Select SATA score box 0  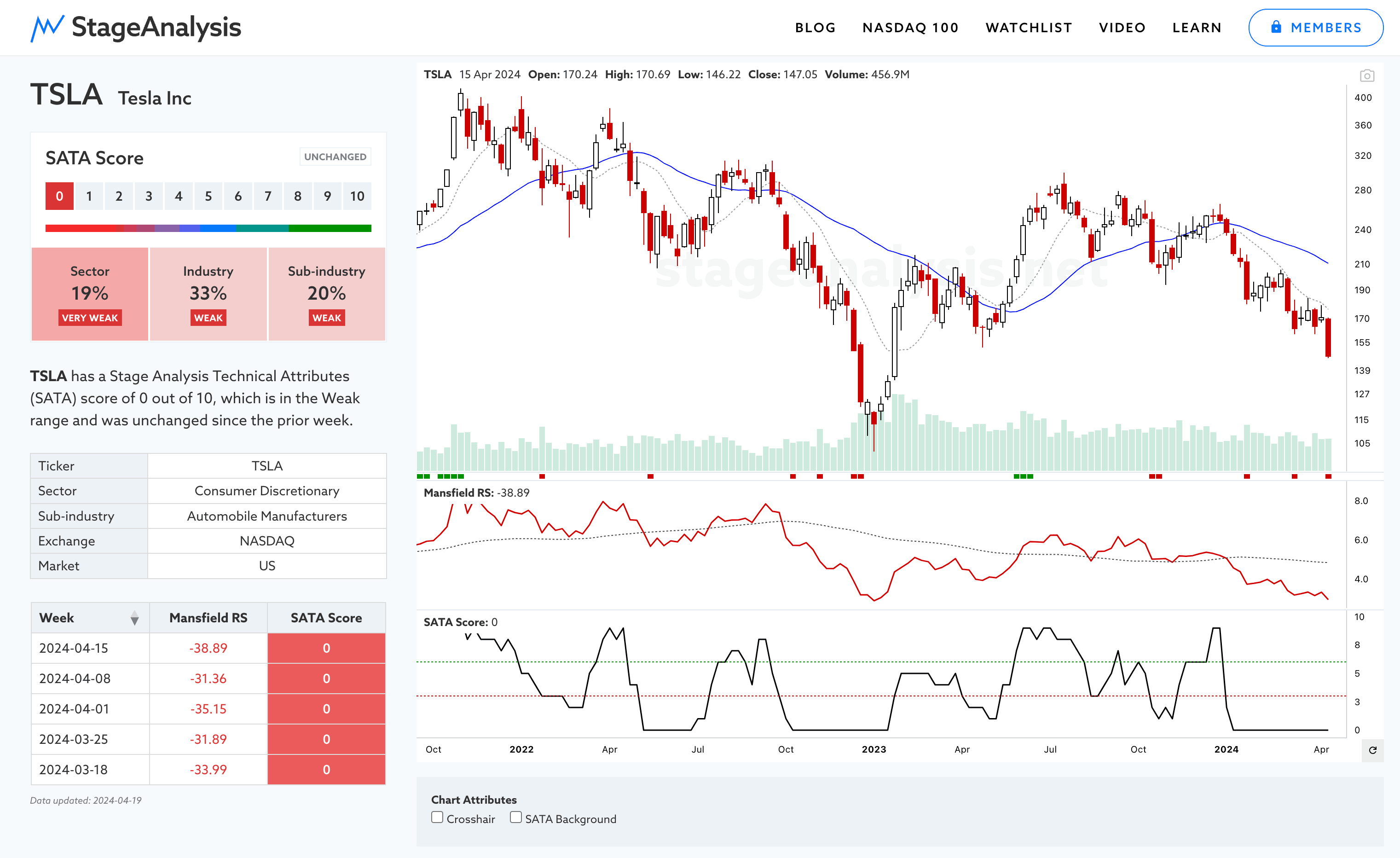60,196
